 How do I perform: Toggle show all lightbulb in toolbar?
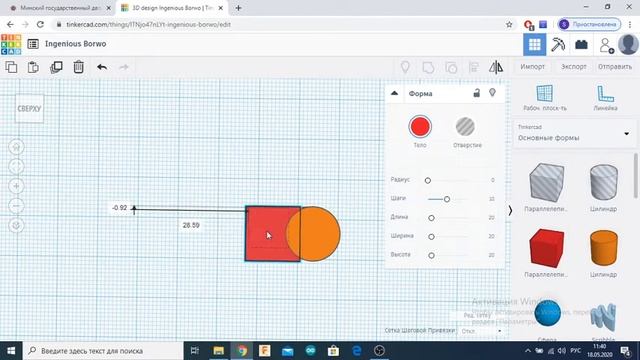click(x=405, y=67)
